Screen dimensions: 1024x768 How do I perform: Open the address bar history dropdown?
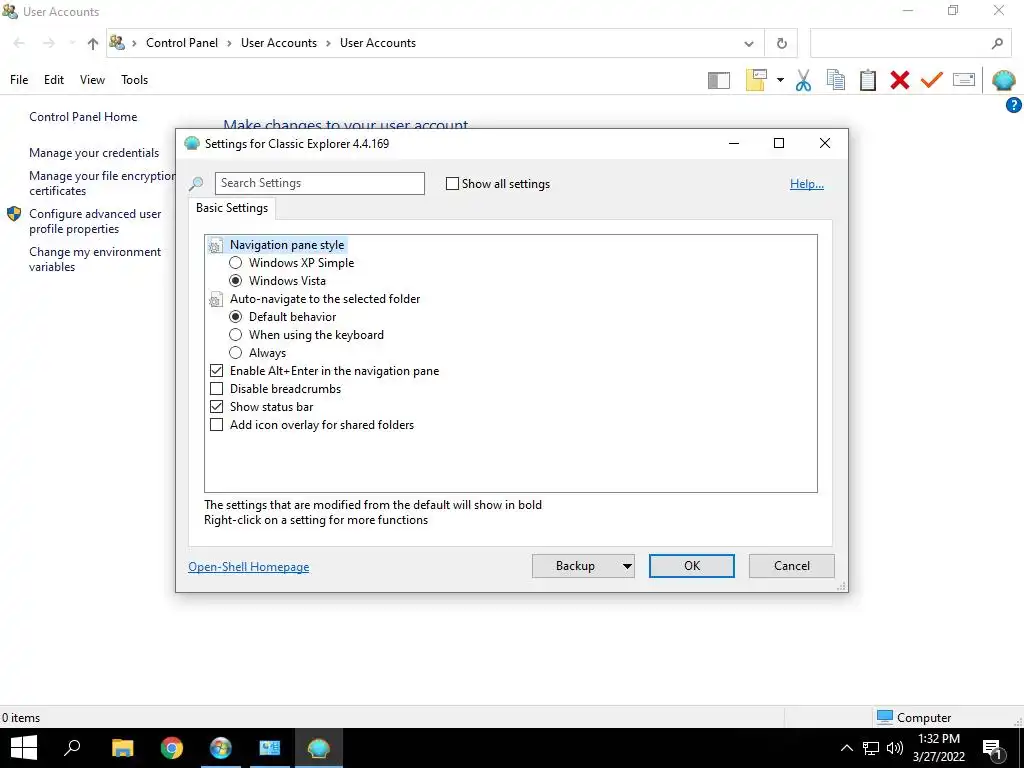[x=749, y=44]
